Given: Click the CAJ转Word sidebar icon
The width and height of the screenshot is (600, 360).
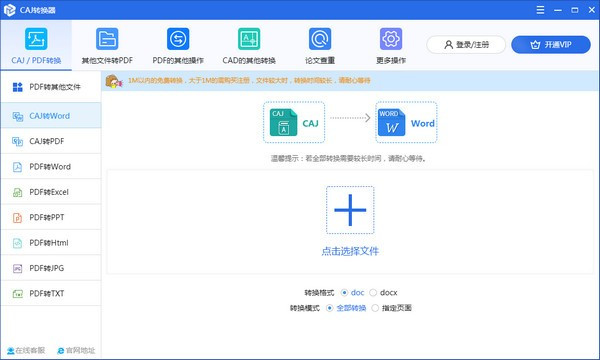Looking at the screenshot, I should (x=18, y=116).
